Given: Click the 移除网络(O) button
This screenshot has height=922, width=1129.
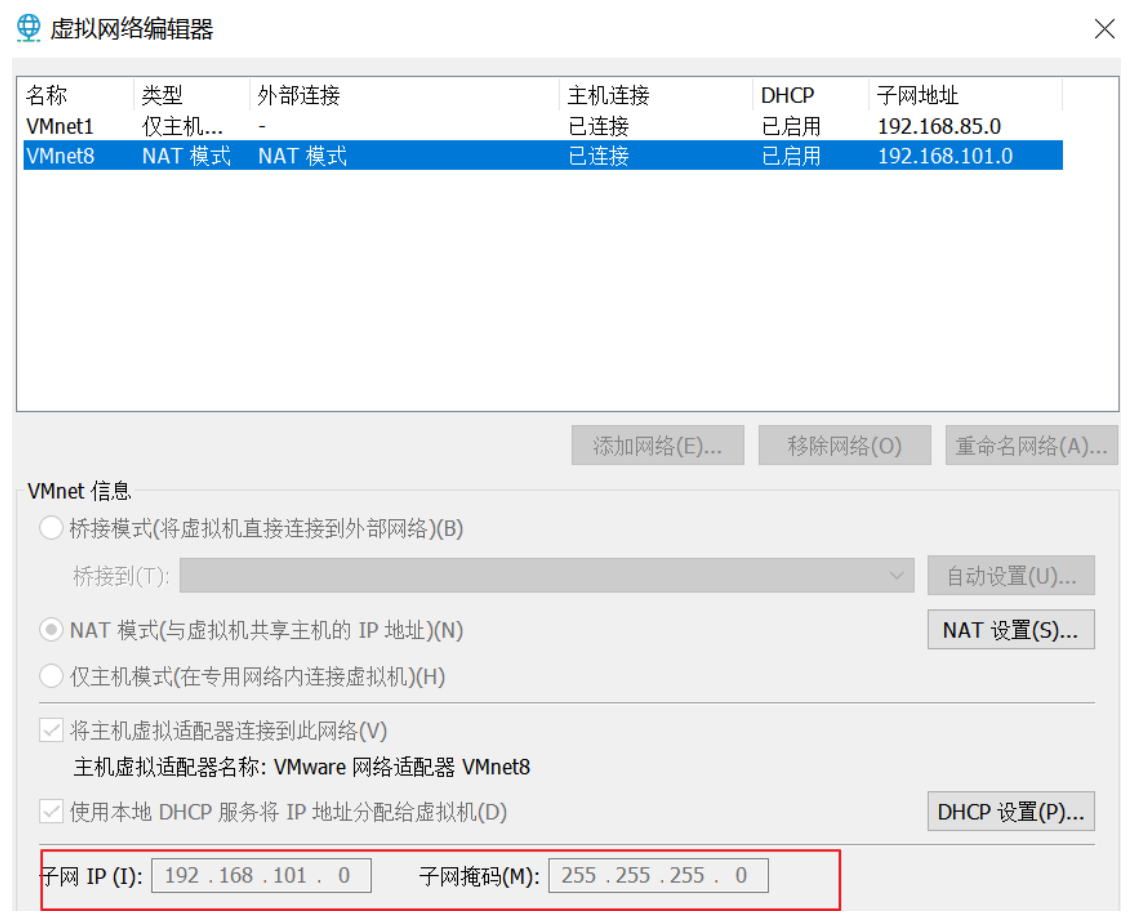Looking at the screenshot, I should click(845, 446).
